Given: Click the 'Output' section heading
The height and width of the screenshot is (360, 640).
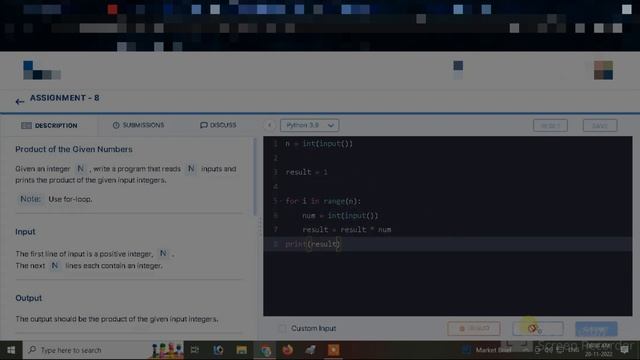Looking at the screenshot, I should pyautogui.click(x=29, y=298).
